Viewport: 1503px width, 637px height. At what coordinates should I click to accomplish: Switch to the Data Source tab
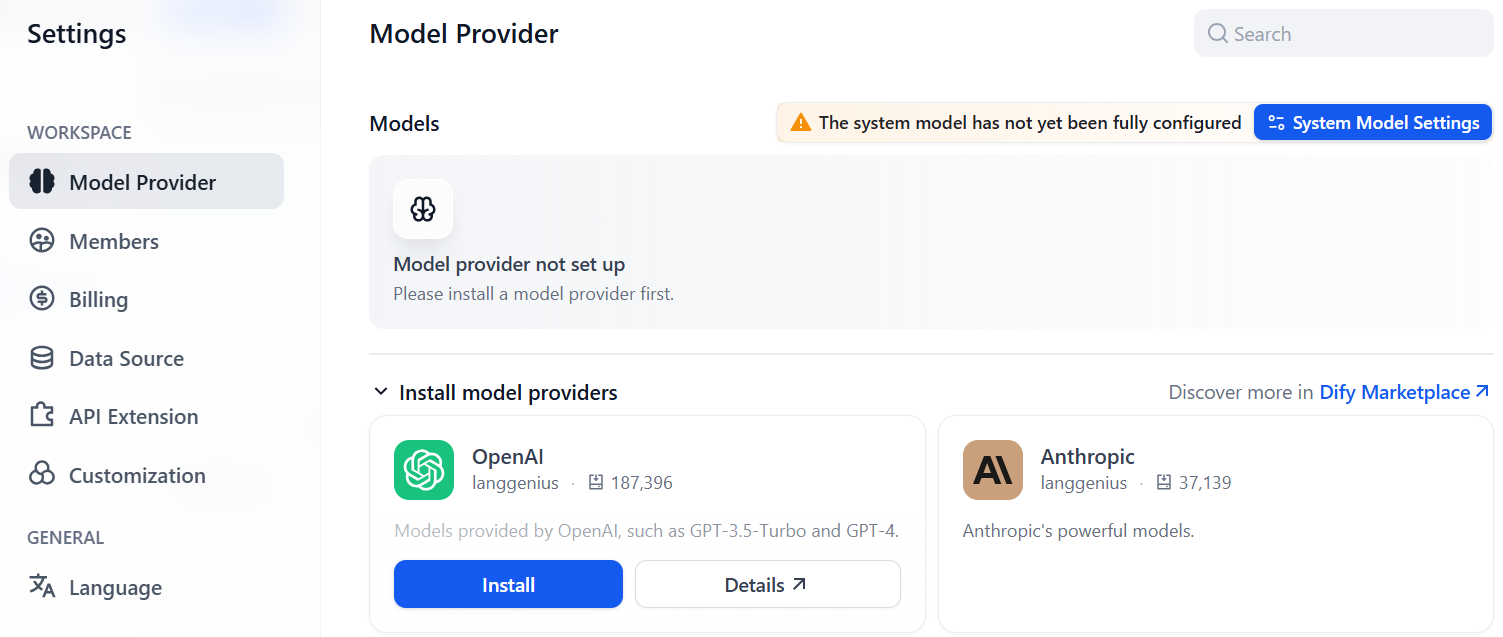[x=126, y=358]
